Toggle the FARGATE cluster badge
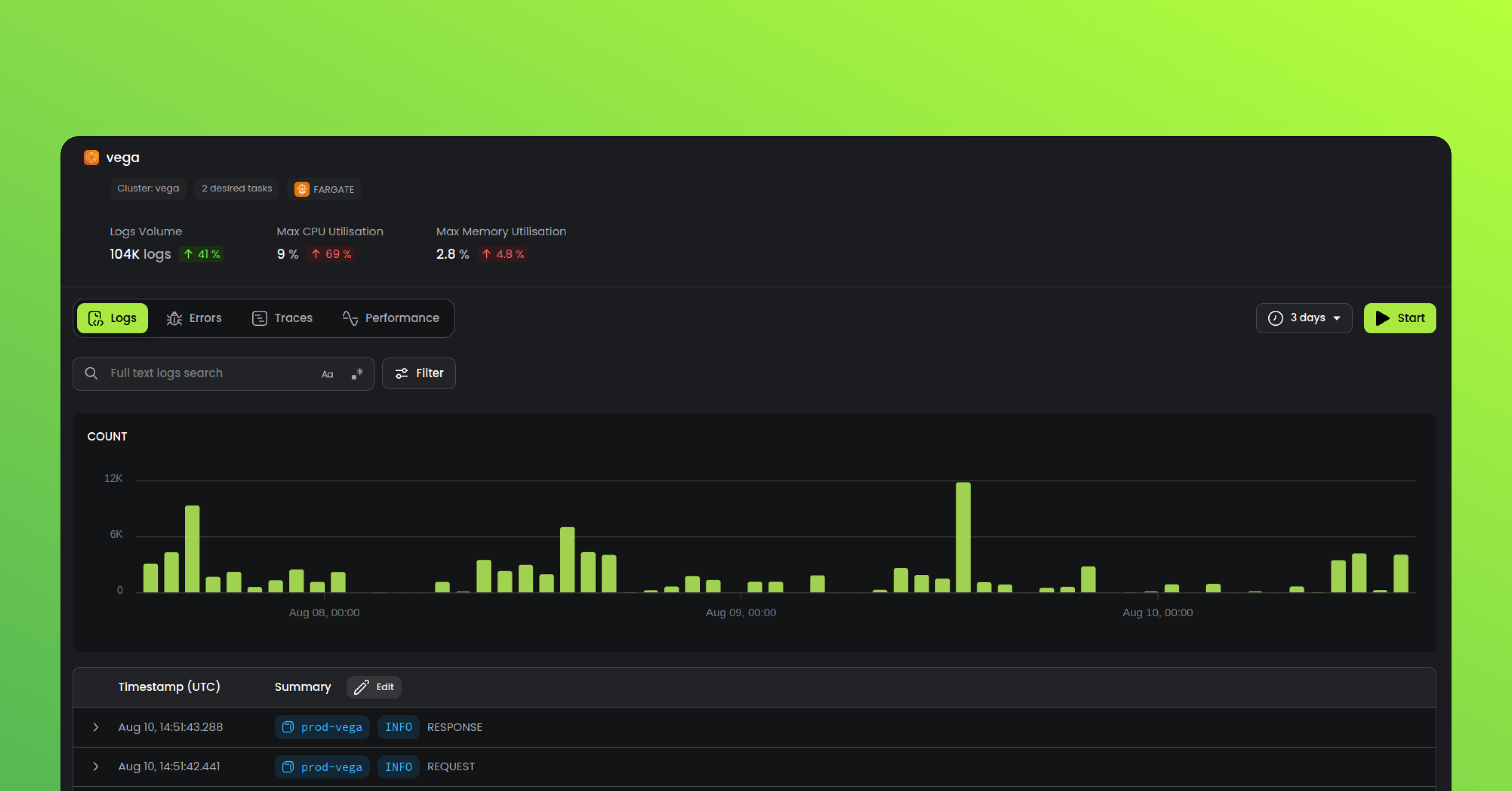 pos(325,189)
